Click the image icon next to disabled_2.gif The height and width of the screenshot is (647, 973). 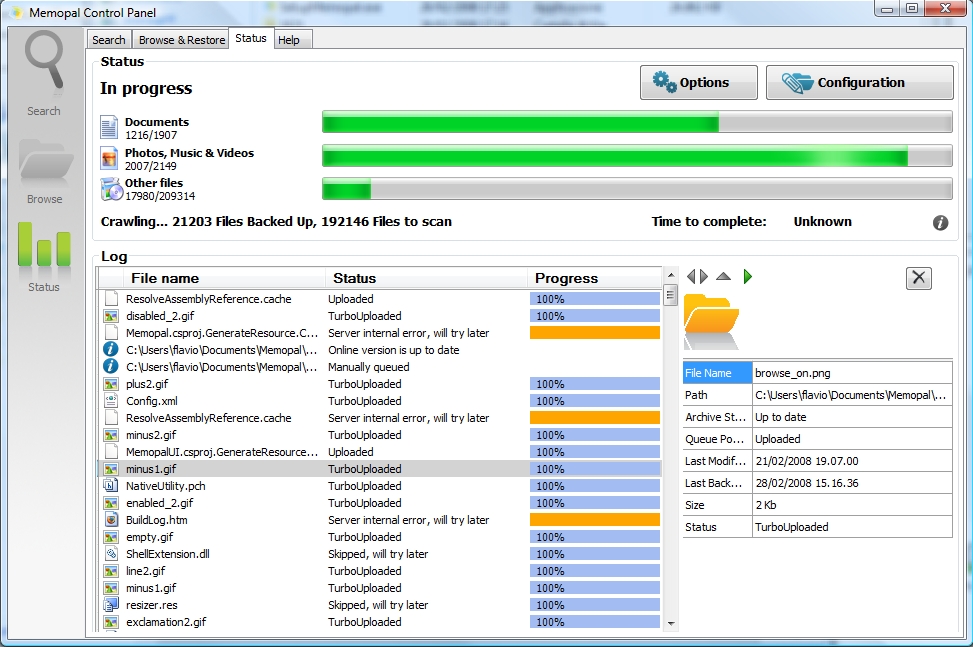[111, 316]
